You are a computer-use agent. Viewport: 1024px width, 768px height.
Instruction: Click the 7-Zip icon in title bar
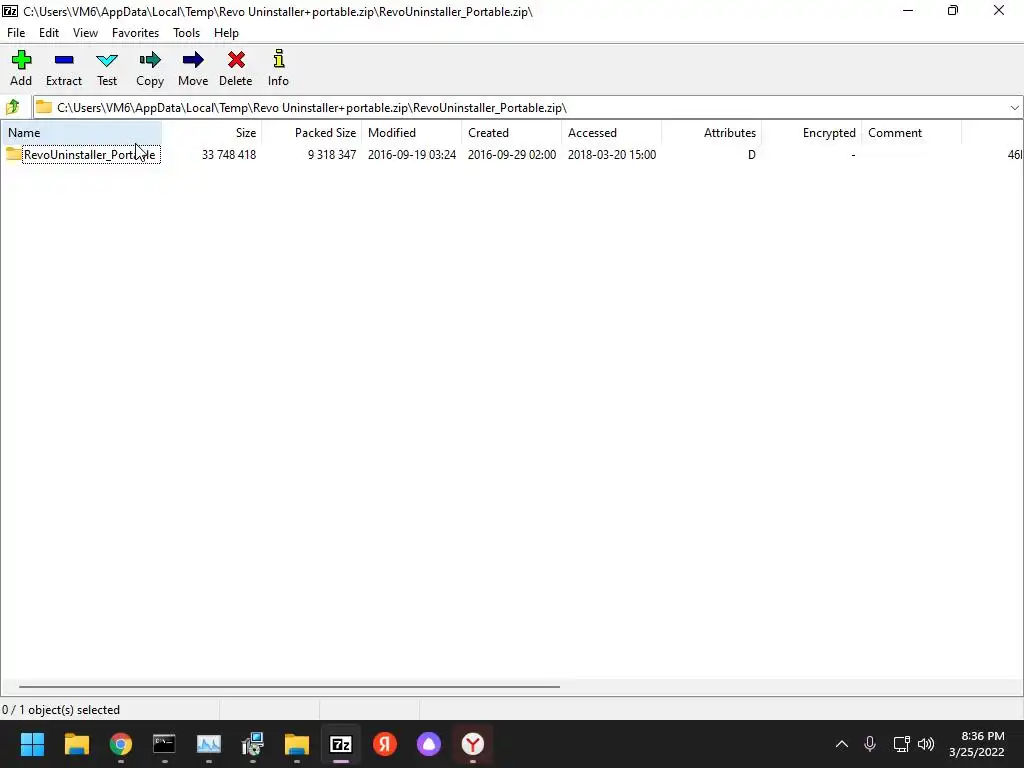(x=10, y=11)
